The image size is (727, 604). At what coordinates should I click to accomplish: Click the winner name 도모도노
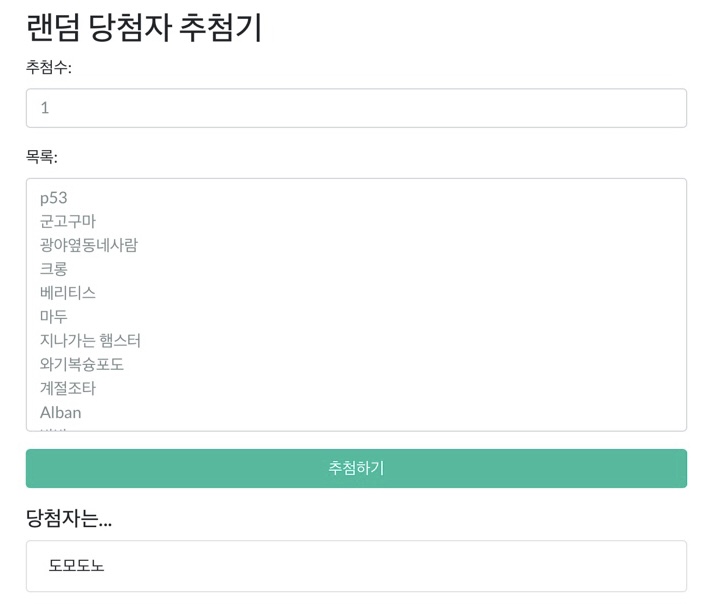click(77, 566)
